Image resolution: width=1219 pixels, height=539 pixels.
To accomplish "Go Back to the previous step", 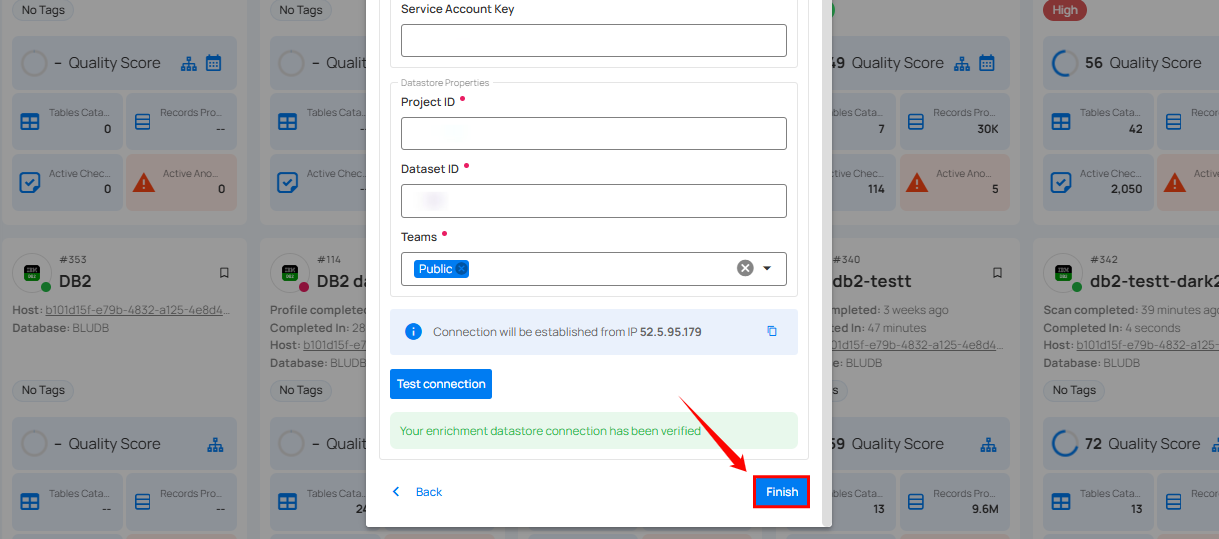I will pos(418,492).
